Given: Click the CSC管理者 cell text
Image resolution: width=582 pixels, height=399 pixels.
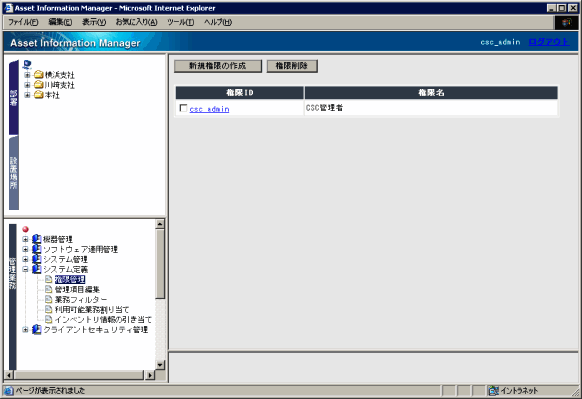Looking at the screenshot, I should [324, 108].
